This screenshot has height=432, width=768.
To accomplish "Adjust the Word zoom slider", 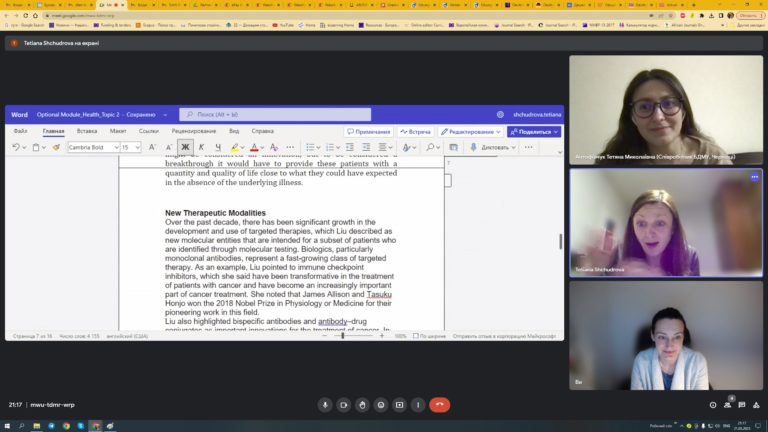I will pos(343,336).
